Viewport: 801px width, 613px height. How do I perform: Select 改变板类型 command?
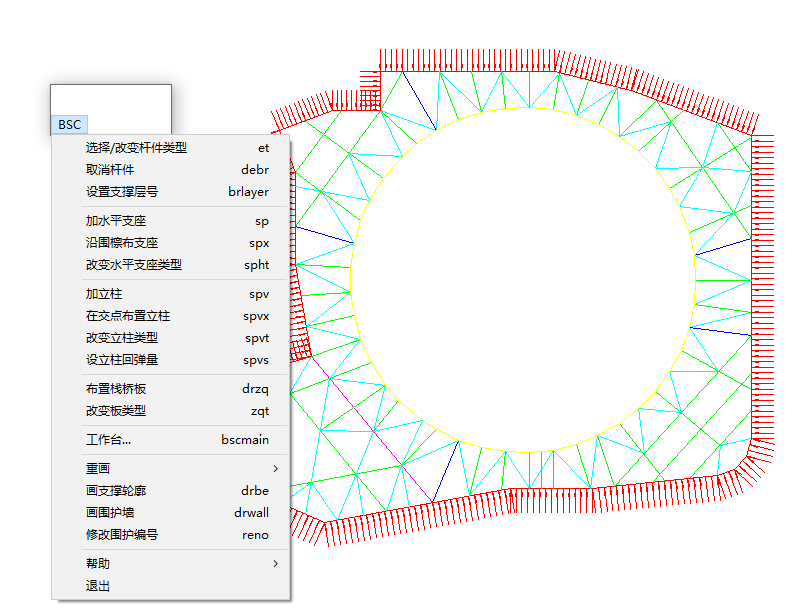tap(116, 411)
